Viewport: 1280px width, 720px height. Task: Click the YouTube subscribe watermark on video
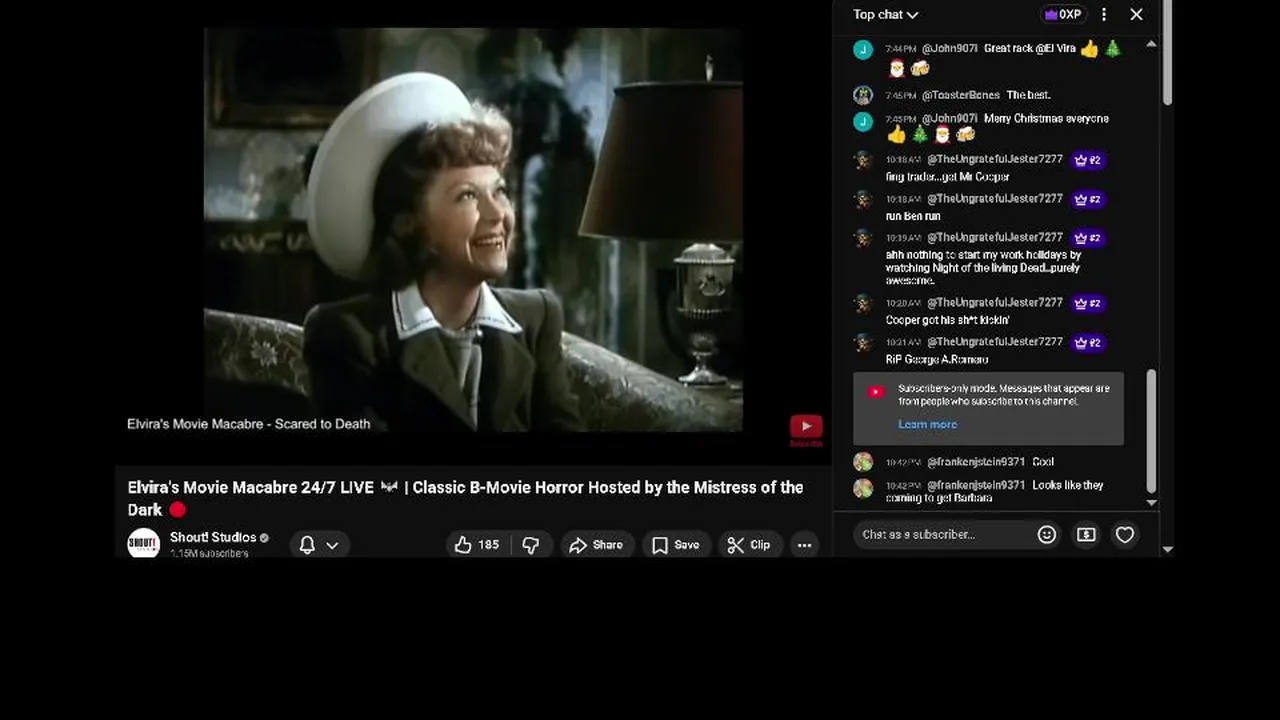806,430
